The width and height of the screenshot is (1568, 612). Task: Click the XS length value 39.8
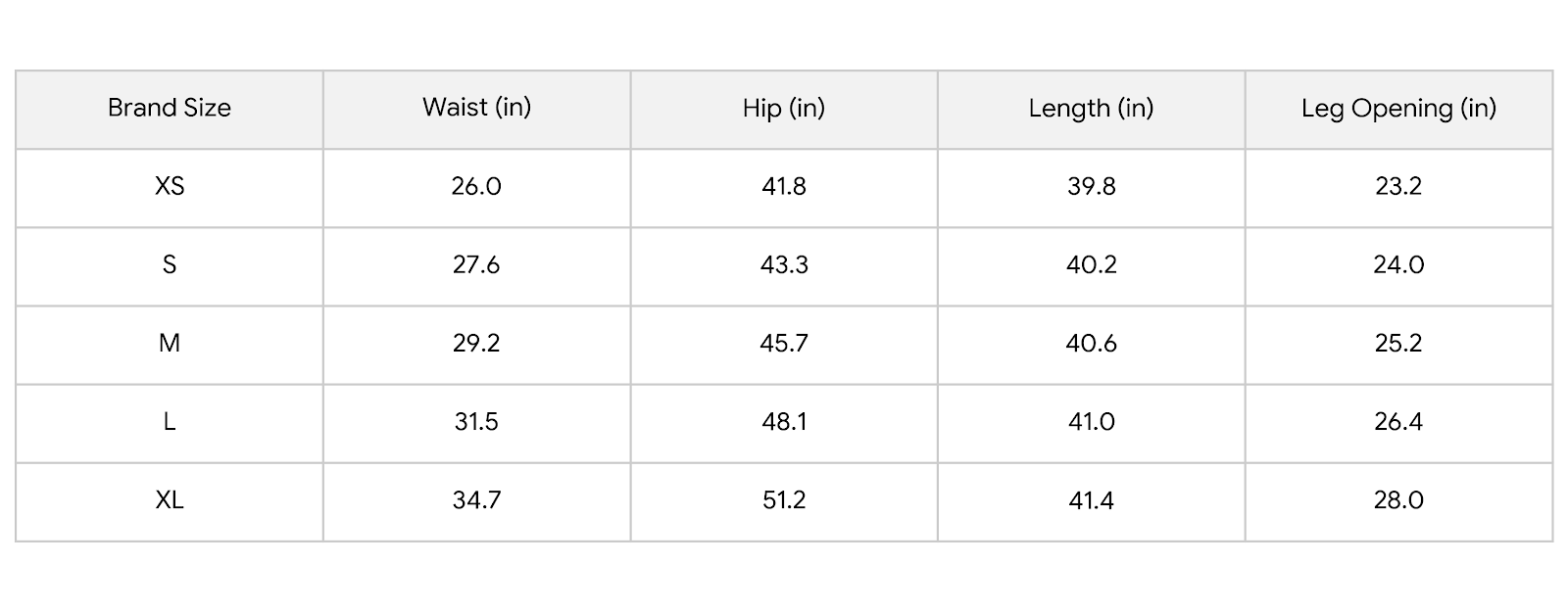[x=1091, y=186]
